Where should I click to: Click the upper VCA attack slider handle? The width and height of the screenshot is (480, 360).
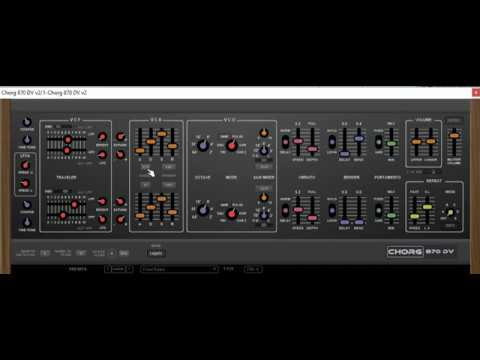(140, 151)
